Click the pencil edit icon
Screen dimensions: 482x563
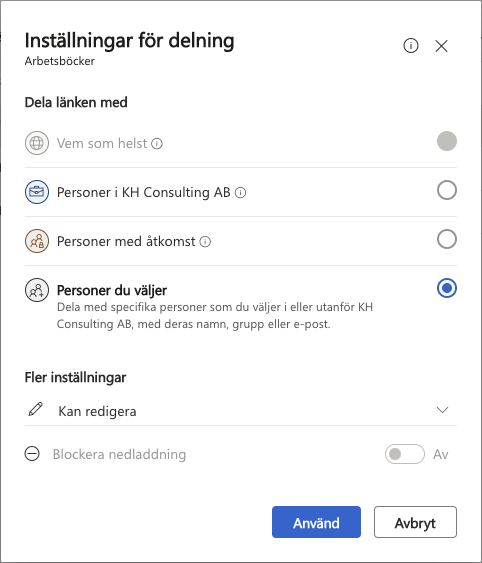click(36, 409)
